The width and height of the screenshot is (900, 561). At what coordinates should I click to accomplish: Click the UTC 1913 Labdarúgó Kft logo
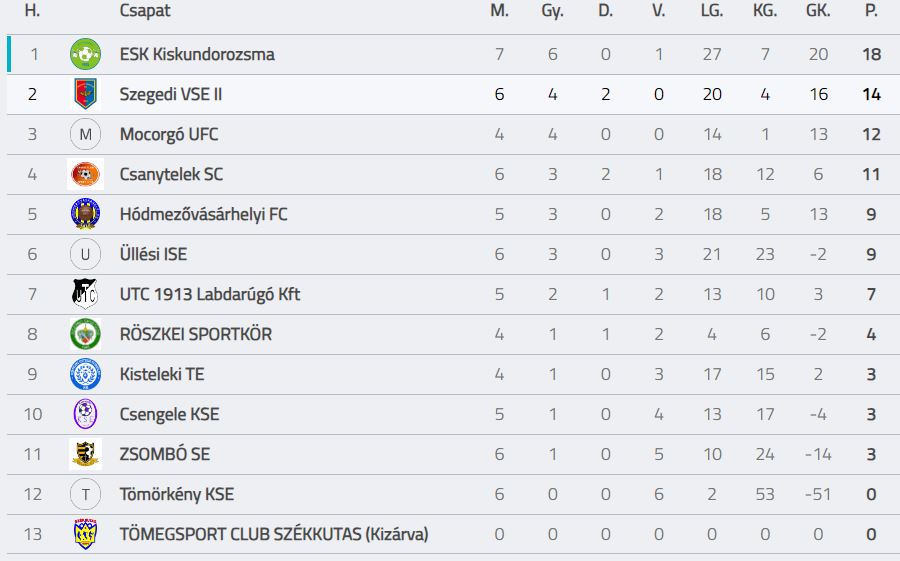point(85,294)
